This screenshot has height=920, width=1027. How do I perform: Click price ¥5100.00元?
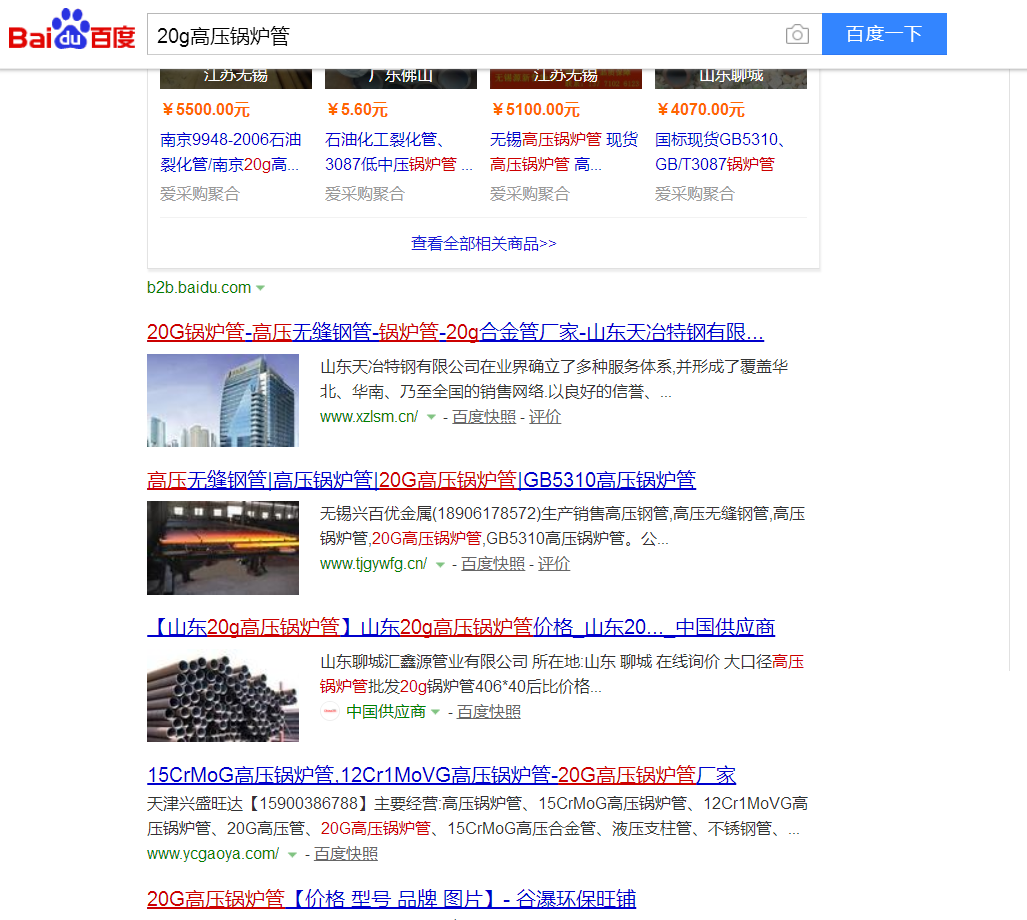pyautogui.click(x=536, y=109)
